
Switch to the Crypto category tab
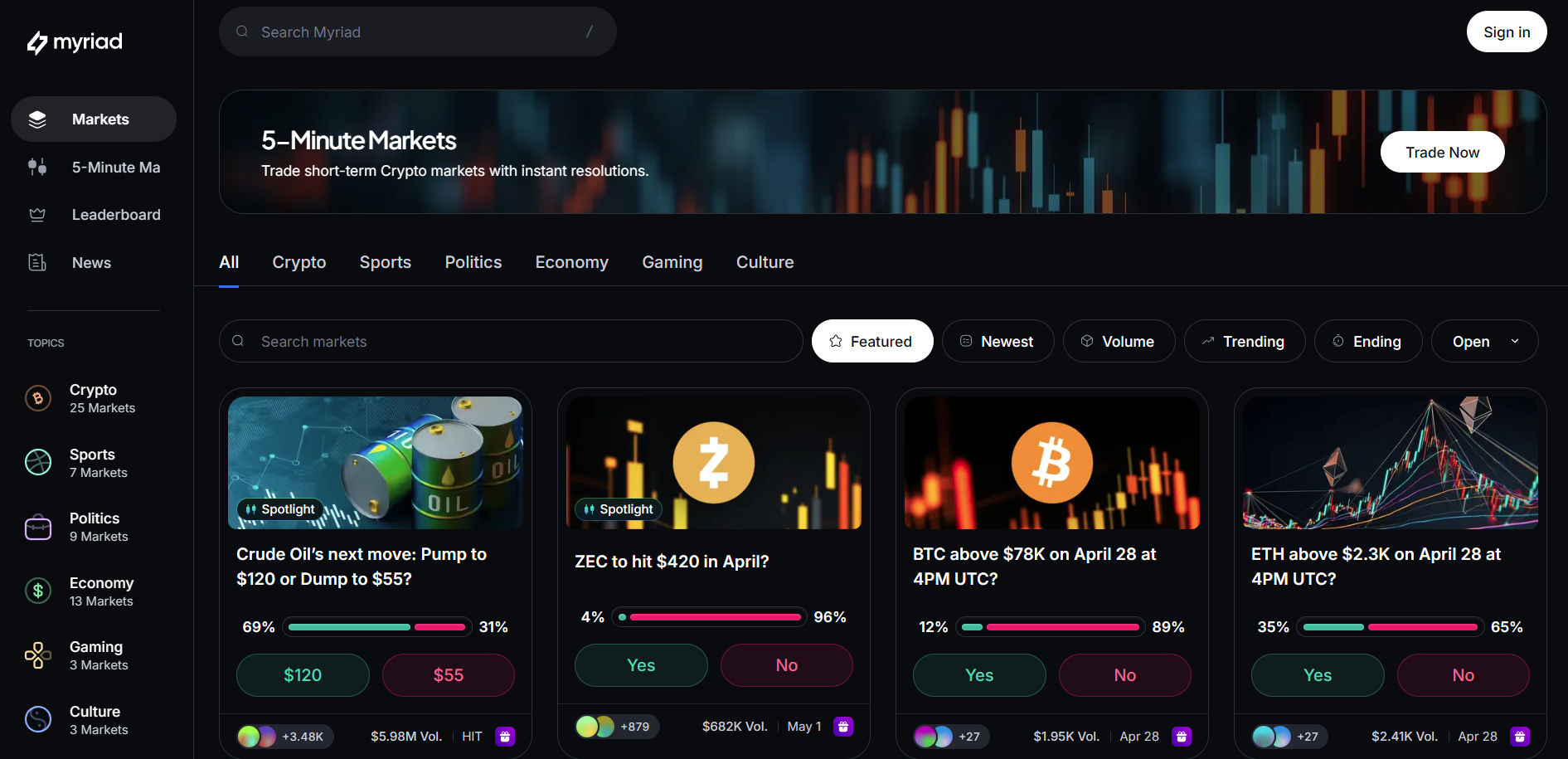coord(299,262)
